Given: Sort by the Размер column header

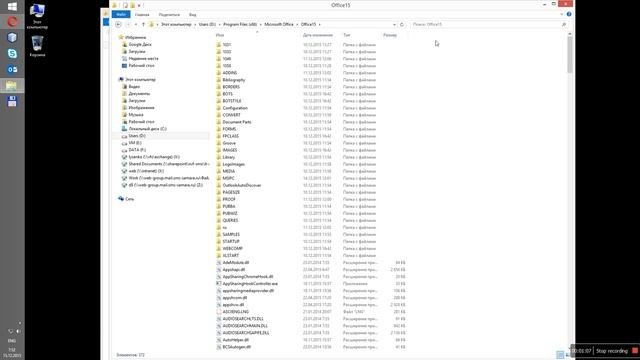Looking at the screenshot, I should (390, 35).
